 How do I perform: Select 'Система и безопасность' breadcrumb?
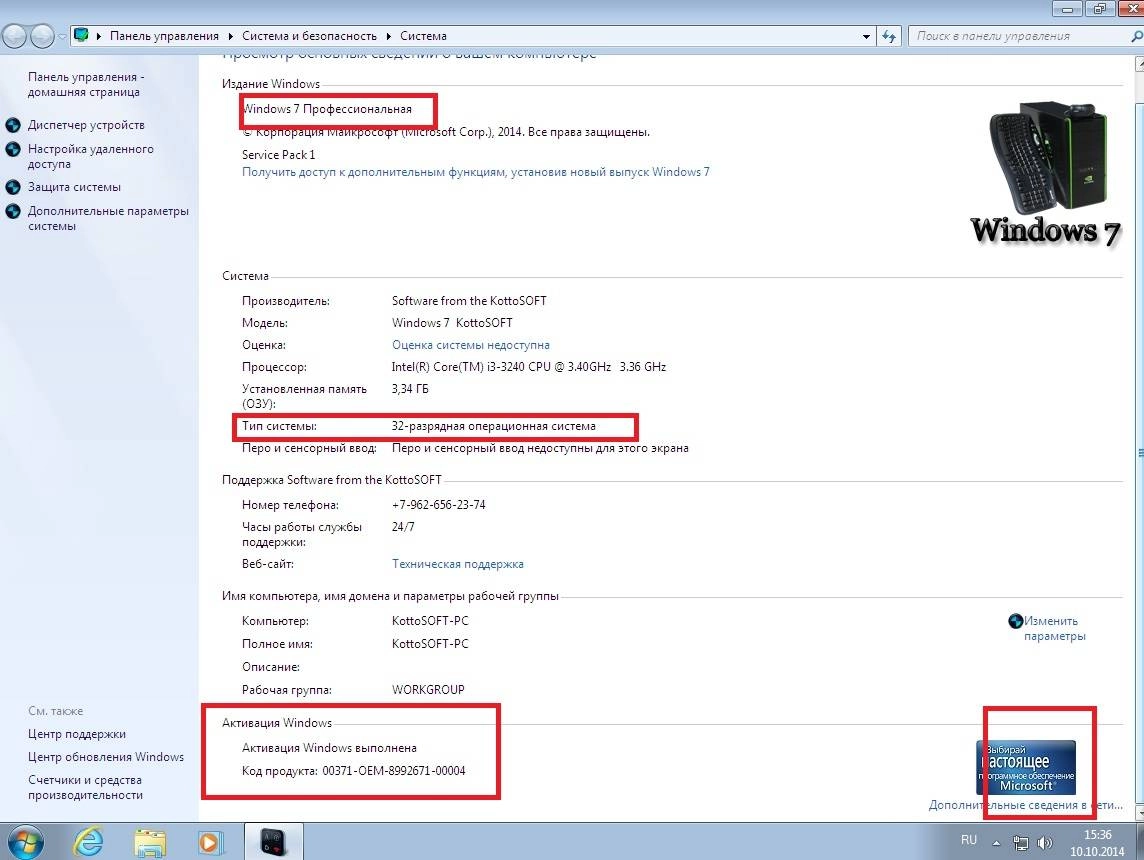[309, 36]
